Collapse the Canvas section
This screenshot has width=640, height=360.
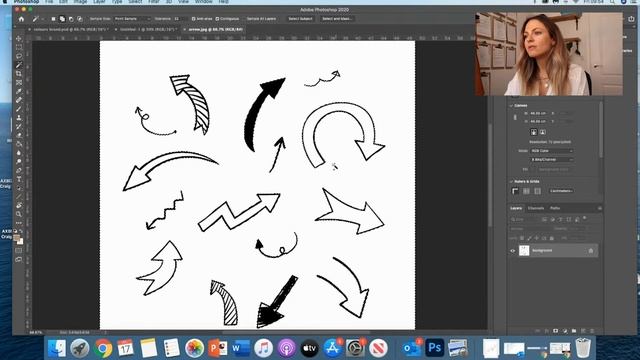point(511,106)
